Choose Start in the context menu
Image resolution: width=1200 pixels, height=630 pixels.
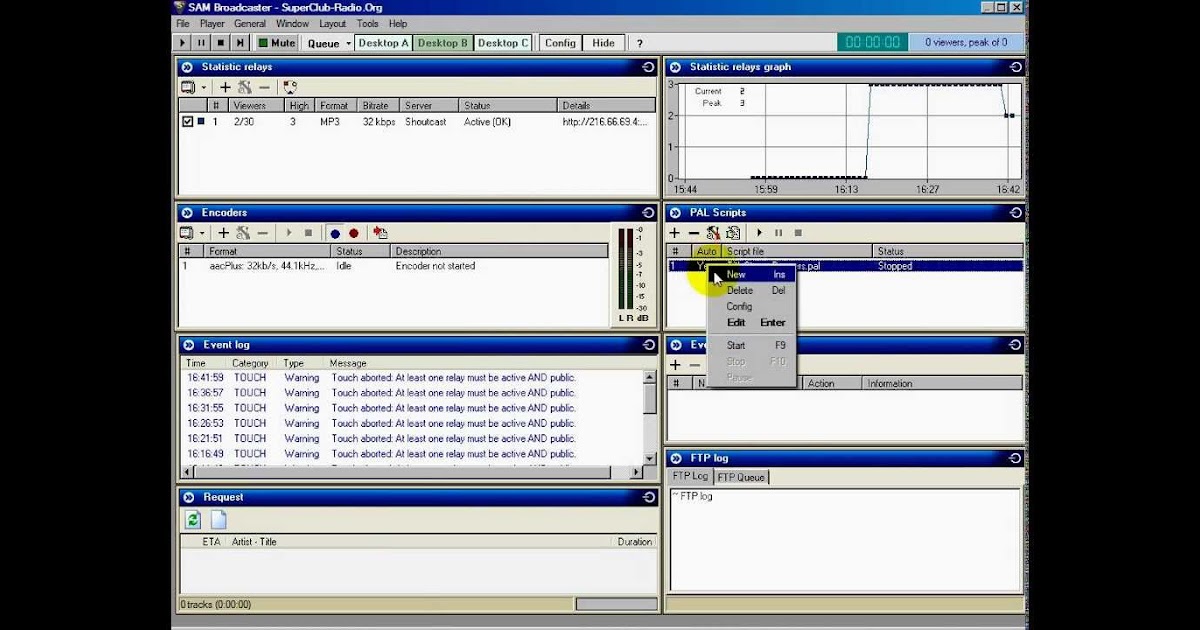(x=752, y=345)
